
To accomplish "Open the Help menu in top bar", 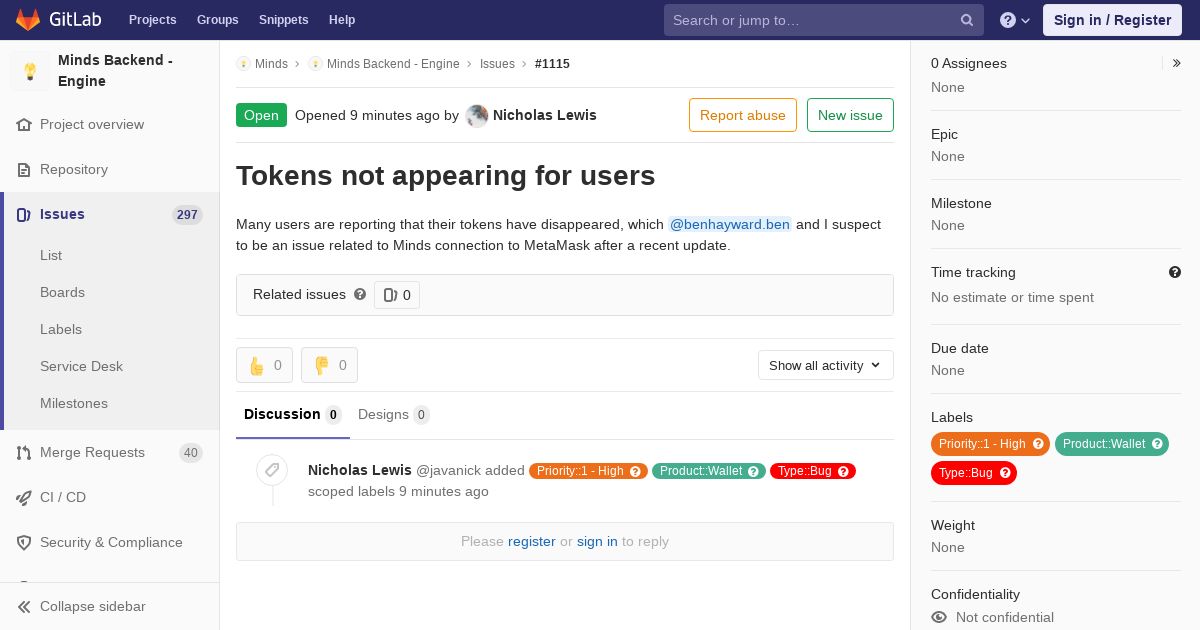I will tap(342, 20).
